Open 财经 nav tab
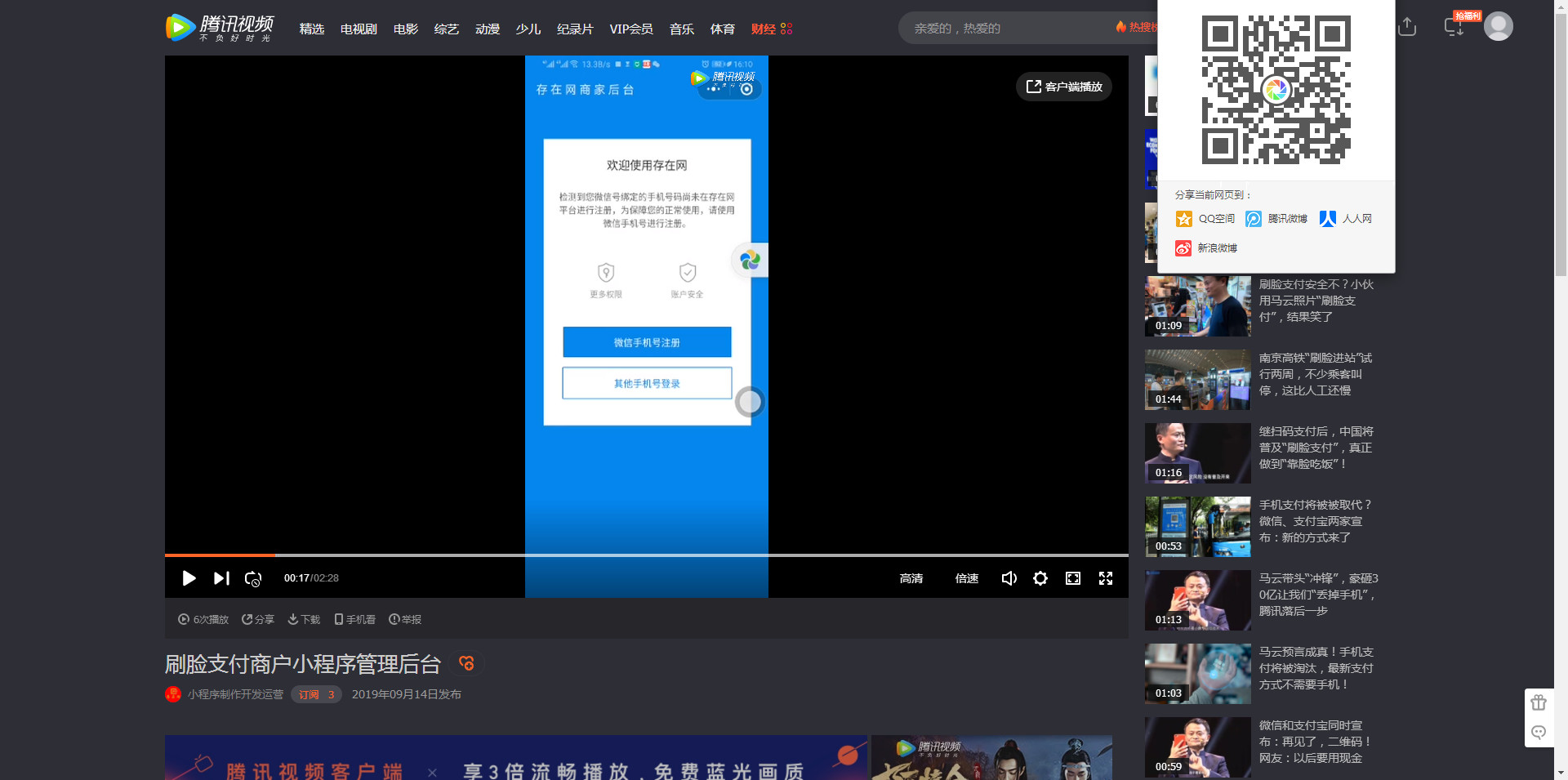Screen dimensions: 1568x780 pos(764,29)
